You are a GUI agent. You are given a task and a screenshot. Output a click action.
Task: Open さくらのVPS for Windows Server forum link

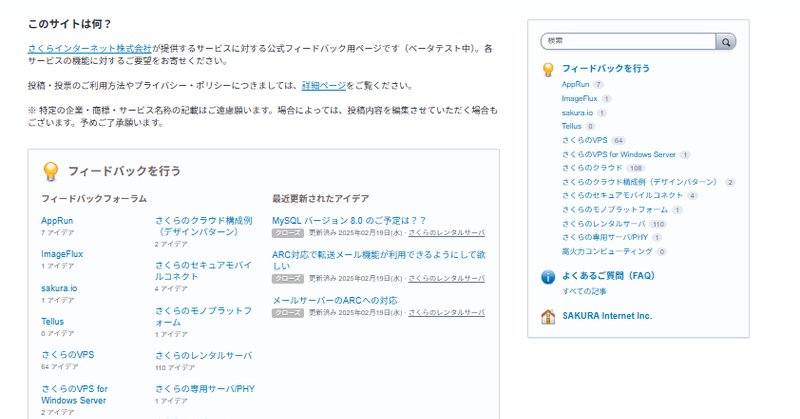point(74,395)
